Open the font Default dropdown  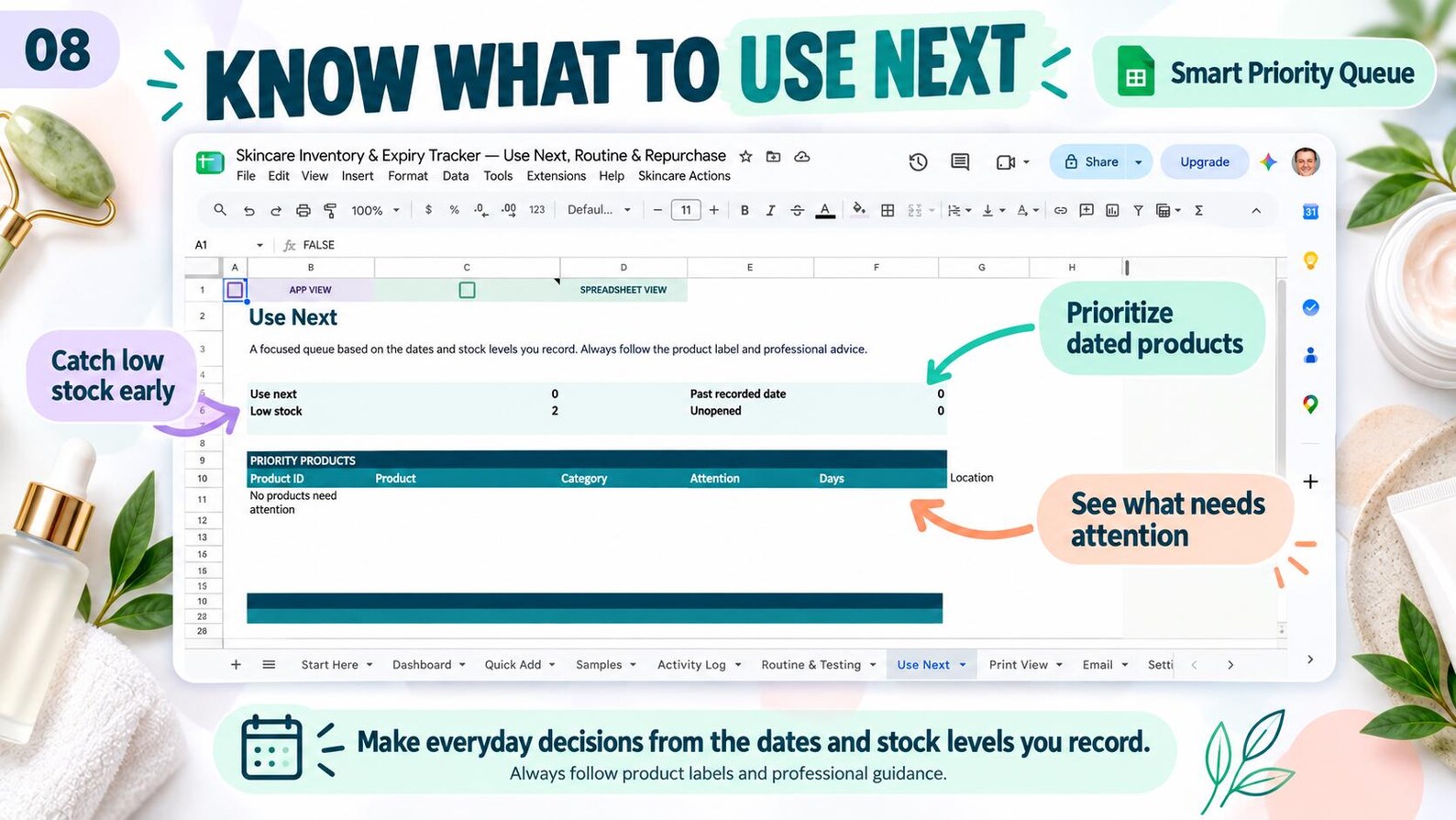pos(599,210)
